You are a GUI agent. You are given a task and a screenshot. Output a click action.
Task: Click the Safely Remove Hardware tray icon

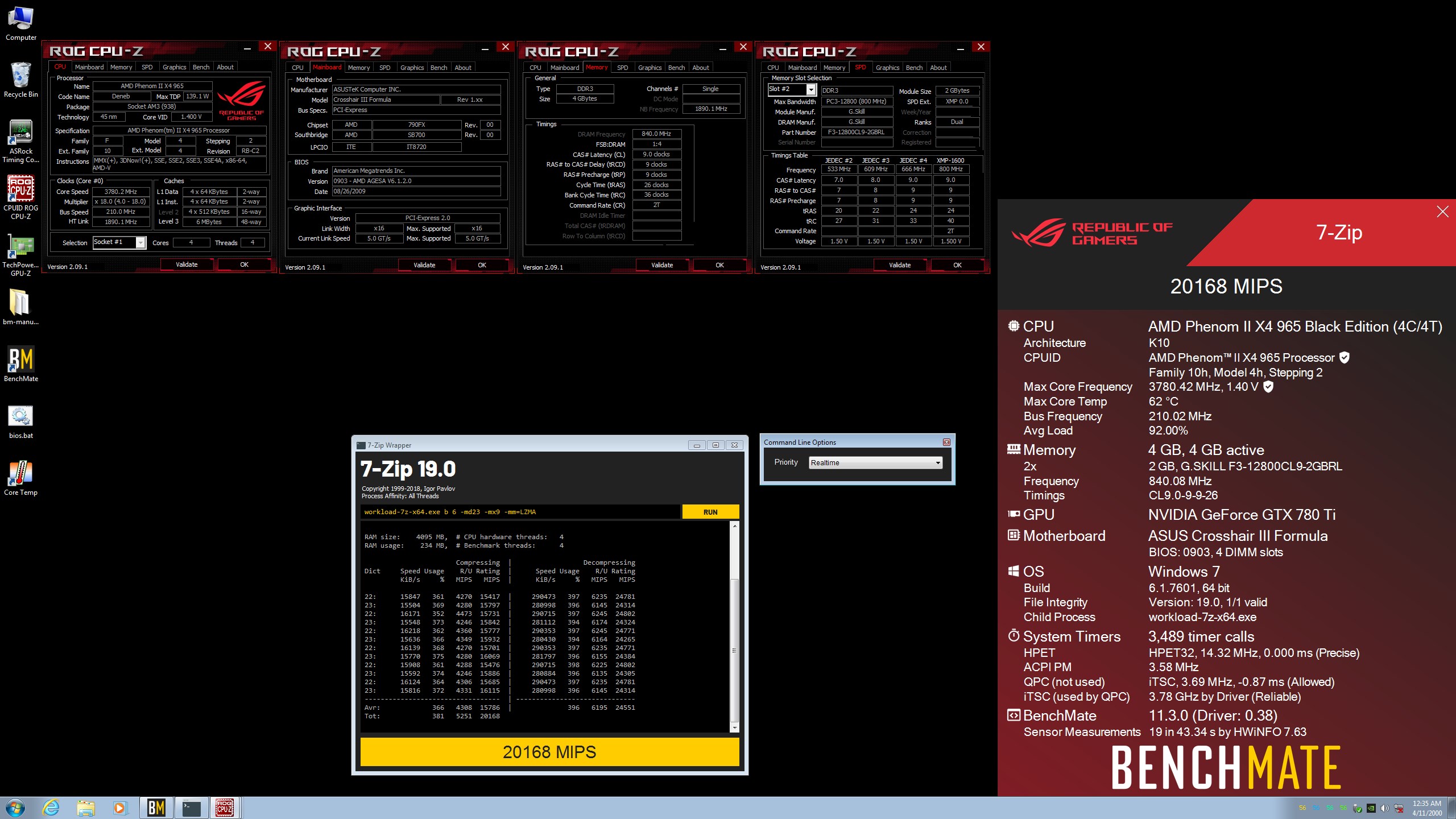pos(1358,808)
